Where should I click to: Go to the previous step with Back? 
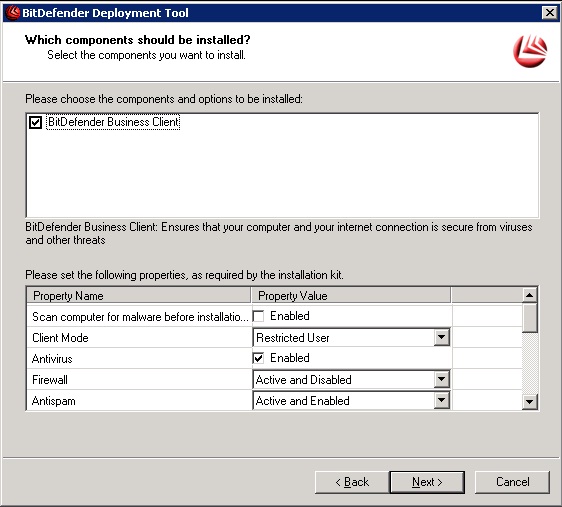(x=352, y=482)
